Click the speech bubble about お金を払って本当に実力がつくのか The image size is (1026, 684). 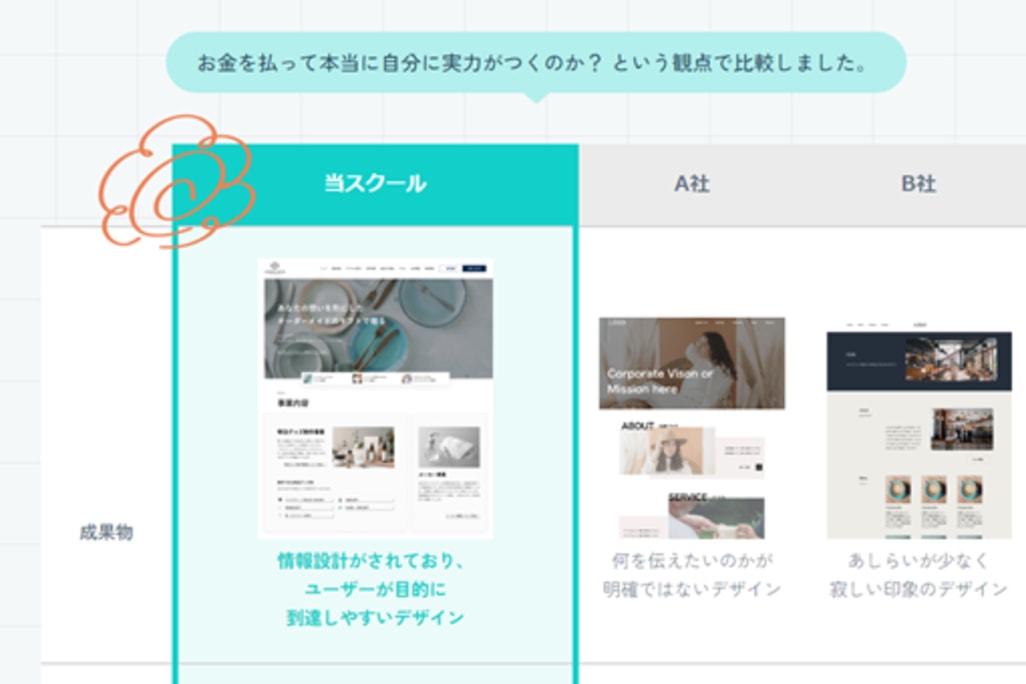(x=535, y=63)
